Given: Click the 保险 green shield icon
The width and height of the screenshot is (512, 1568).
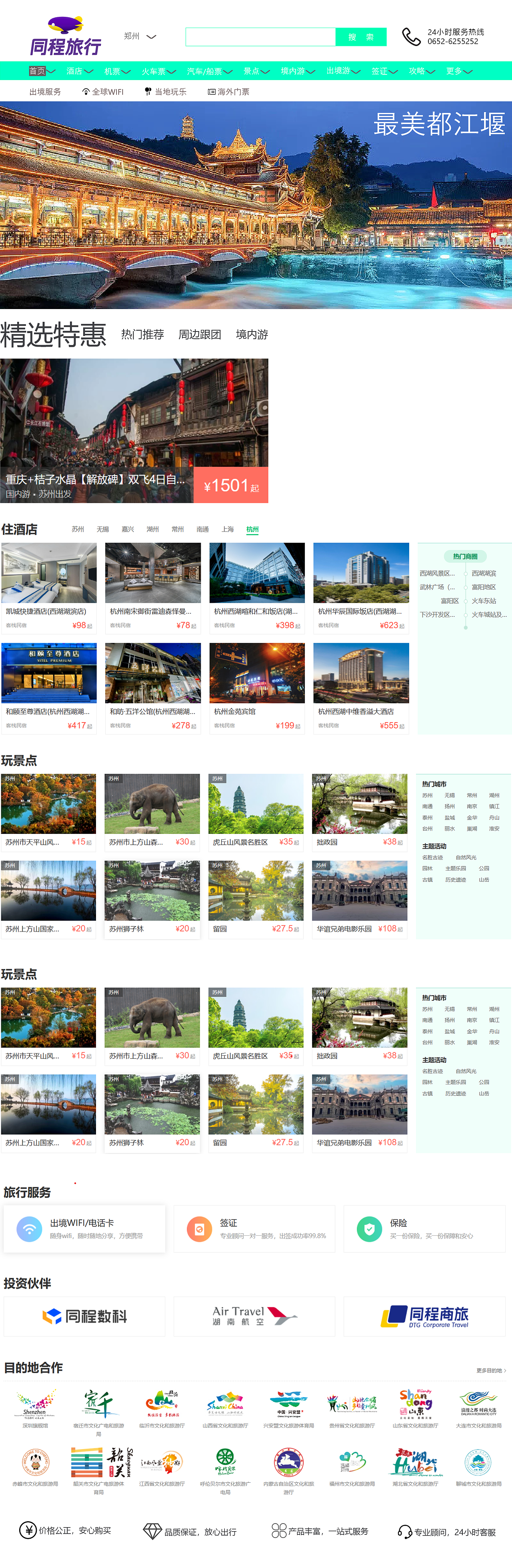Looking at the screenshot, I should 369,1229.
